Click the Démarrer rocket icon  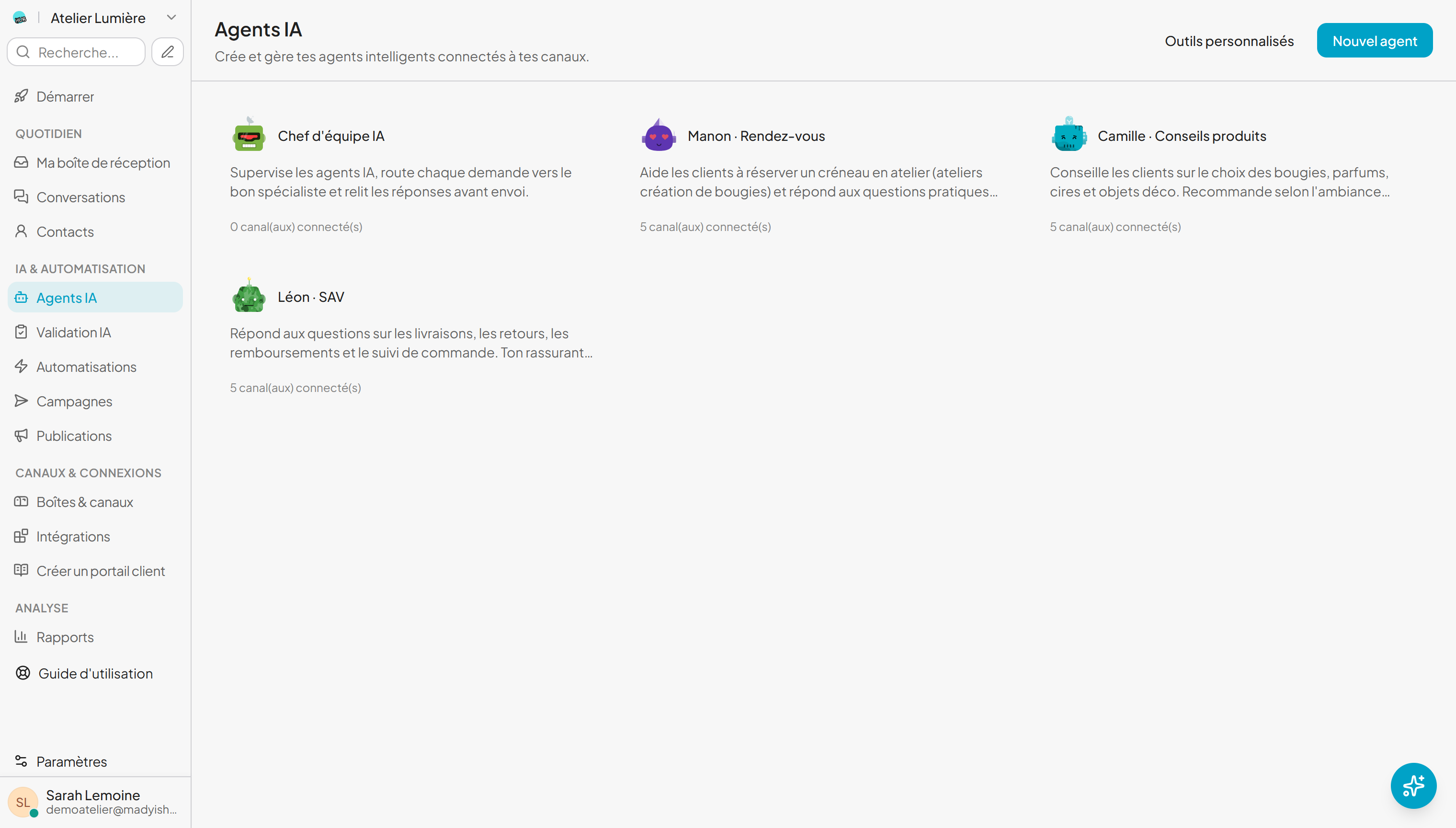point(22,96)
